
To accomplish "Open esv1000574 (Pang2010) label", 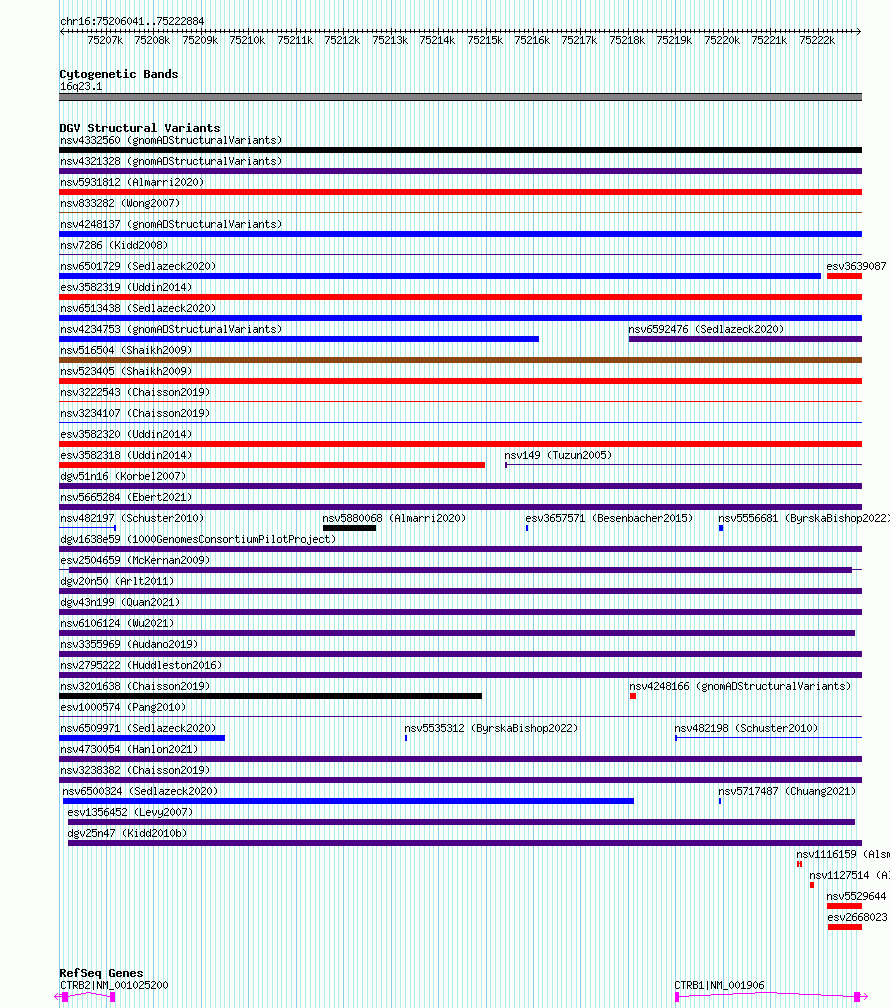I will coord(123,707).
